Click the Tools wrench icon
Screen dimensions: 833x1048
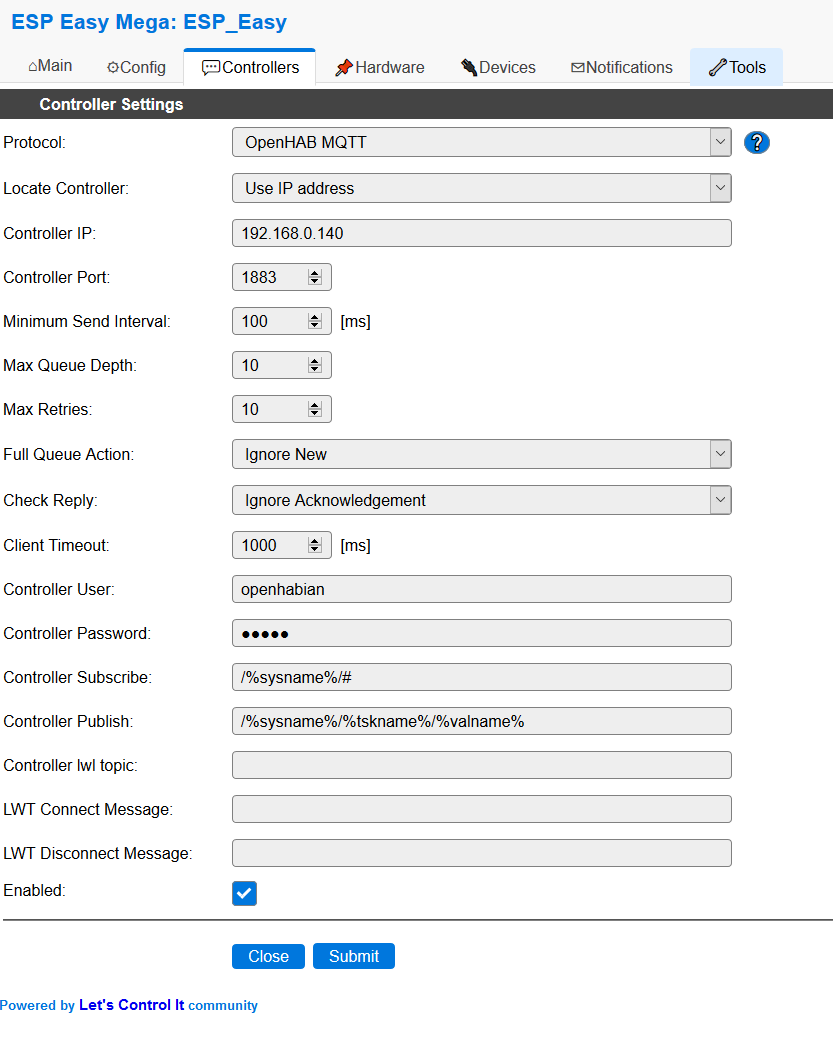pos(716,66)
